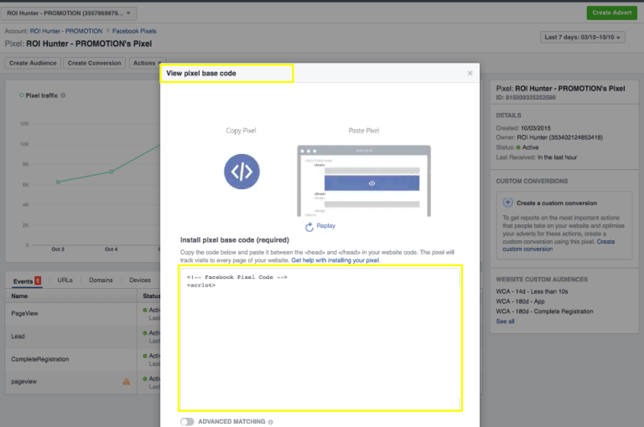
Task: Open the ROI Hunter - PROMOTION breadcrumb link
Action: pos(66,31)
